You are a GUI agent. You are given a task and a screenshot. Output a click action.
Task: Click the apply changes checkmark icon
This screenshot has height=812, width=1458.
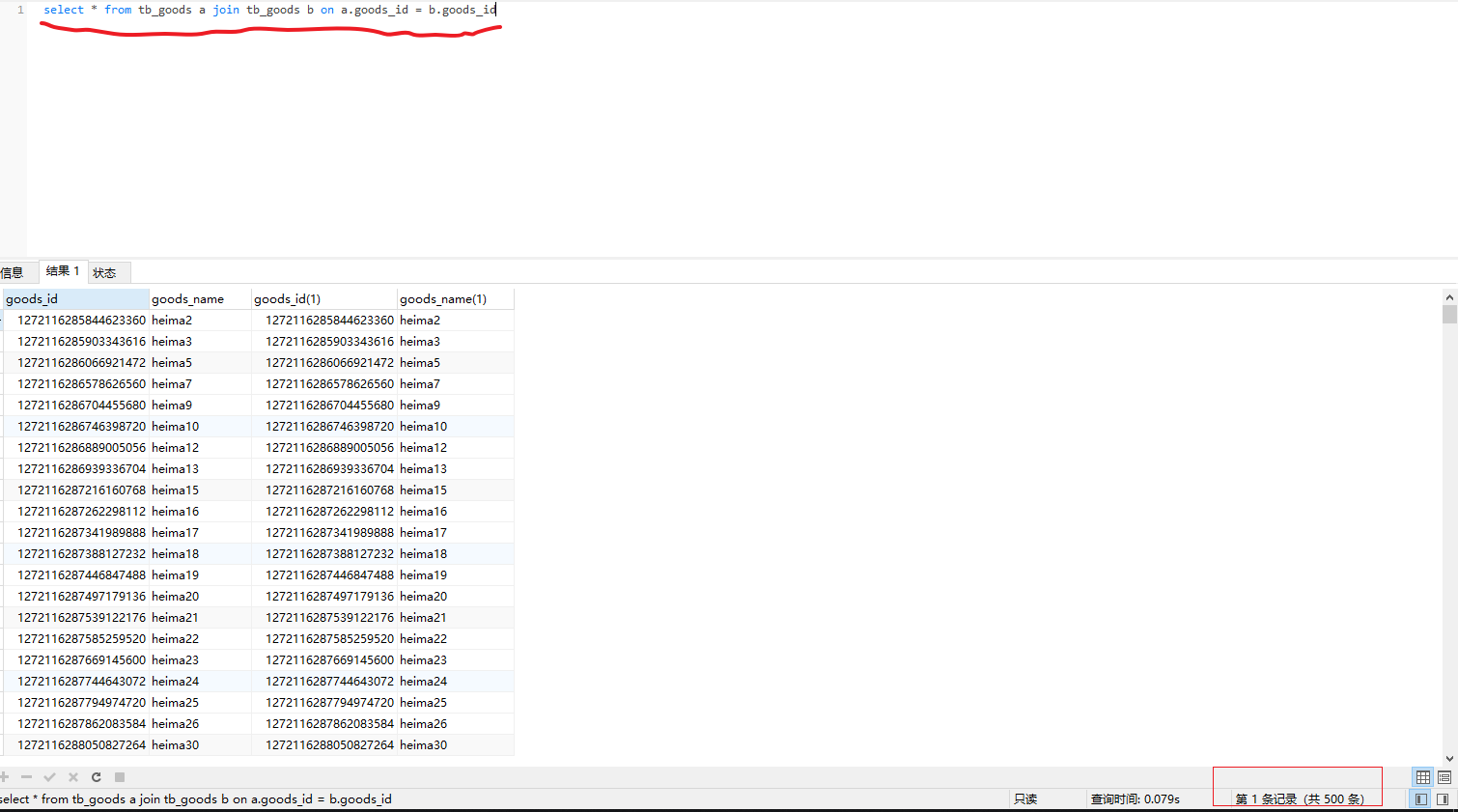[x=50, y=777]
